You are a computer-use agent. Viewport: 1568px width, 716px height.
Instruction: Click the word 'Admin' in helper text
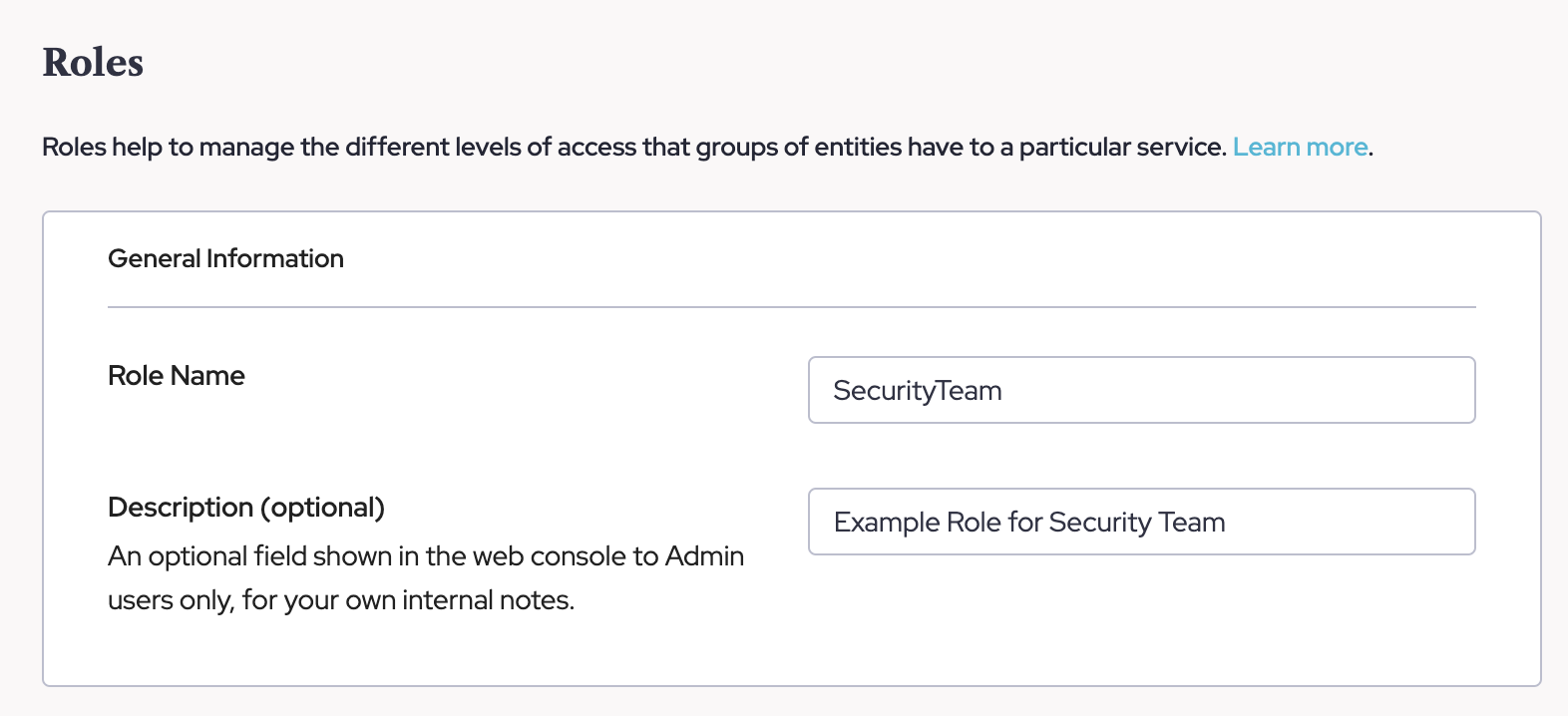click(704, 556)
